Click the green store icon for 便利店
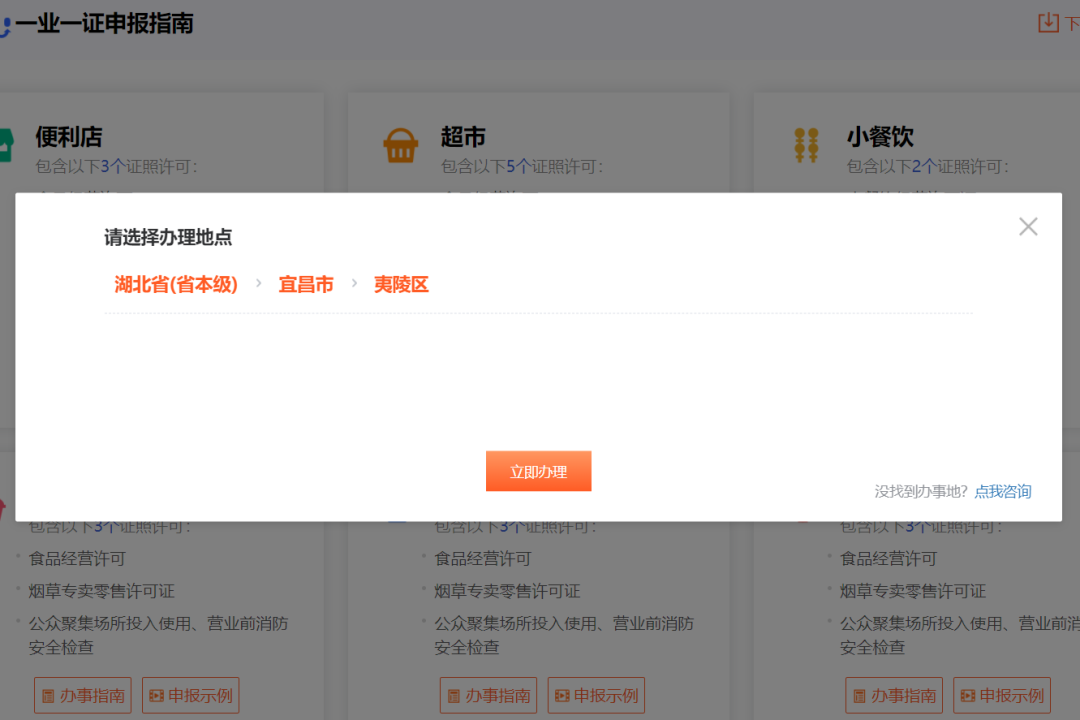Screen dimensions: 1080x720 pos(5,145)
